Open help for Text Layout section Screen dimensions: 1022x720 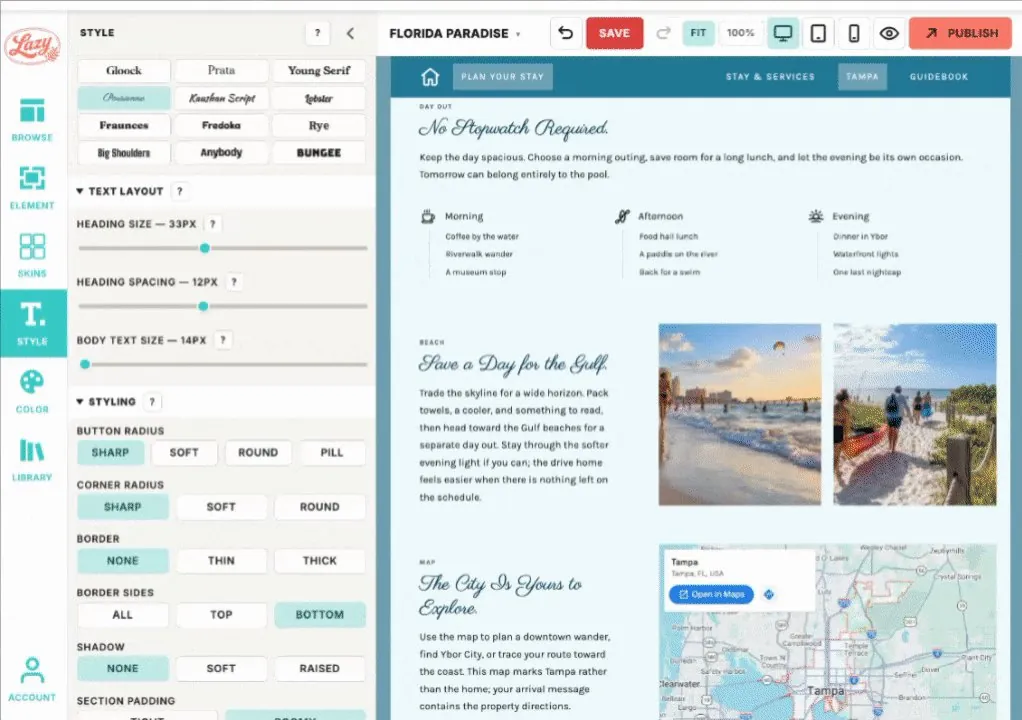tap(180, 191)
